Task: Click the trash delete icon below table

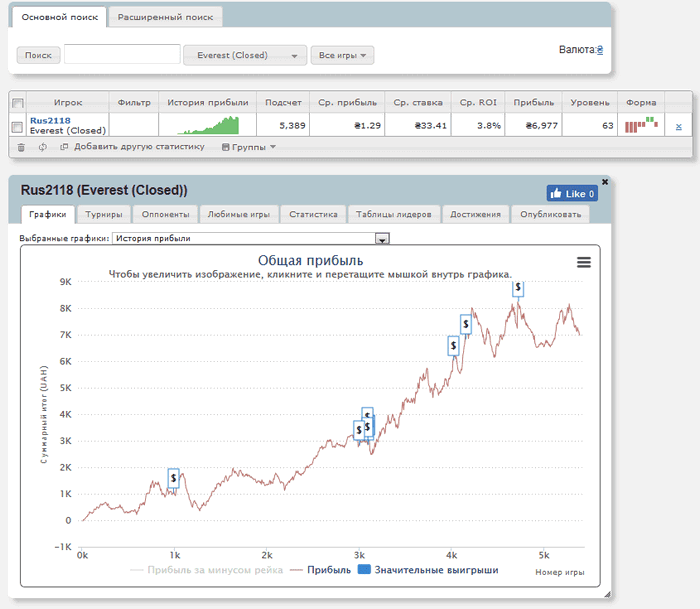Action: click(21, 147)
